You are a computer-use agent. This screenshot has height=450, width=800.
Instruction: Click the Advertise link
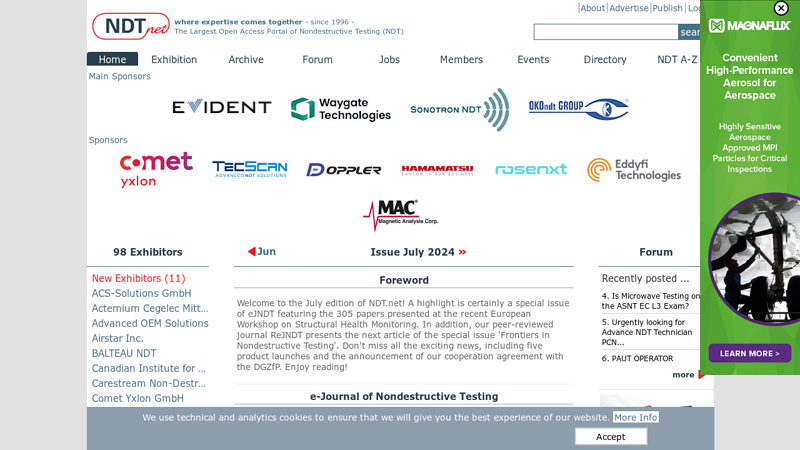(629, 8)
